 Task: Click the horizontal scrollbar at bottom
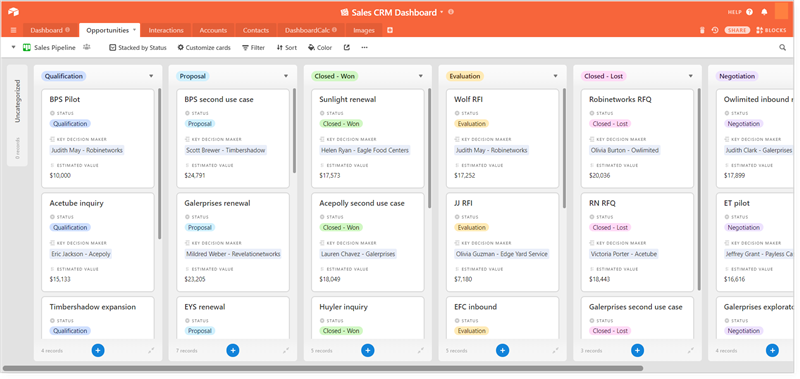[324, 368]
